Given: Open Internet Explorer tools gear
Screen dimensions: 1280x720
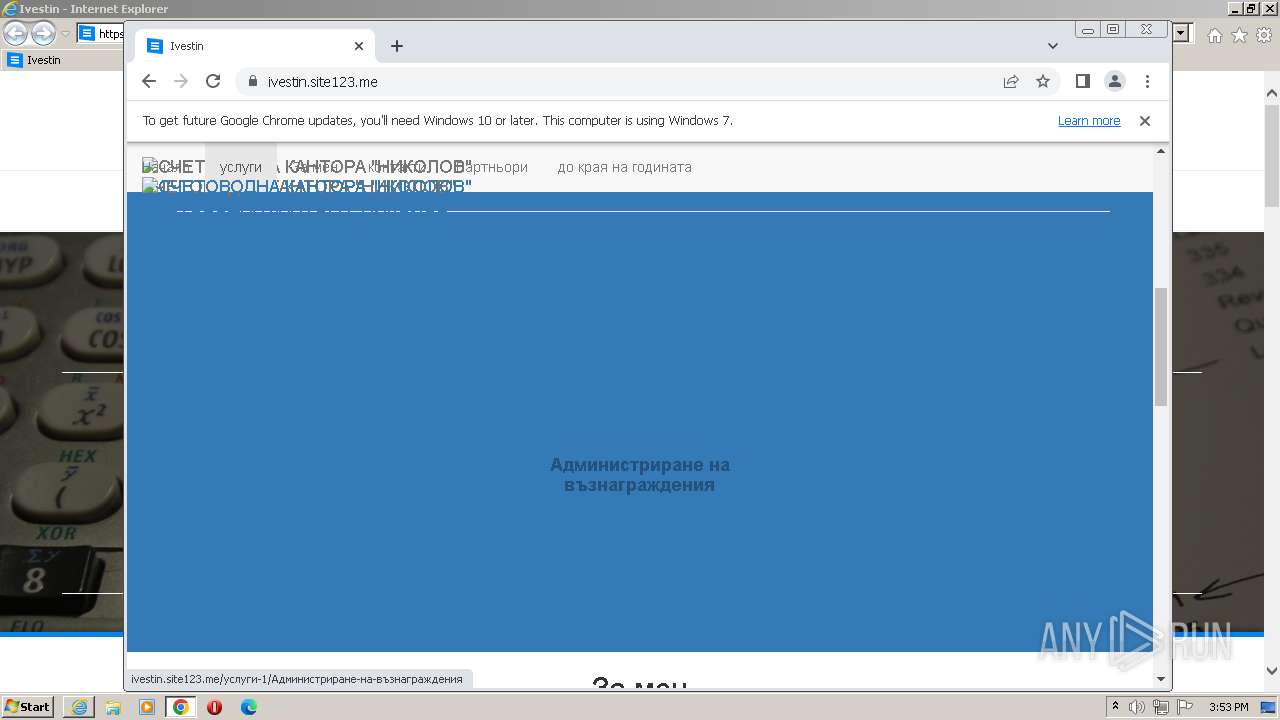Looking at the screenshot, I should click(x=1264, y=35).
